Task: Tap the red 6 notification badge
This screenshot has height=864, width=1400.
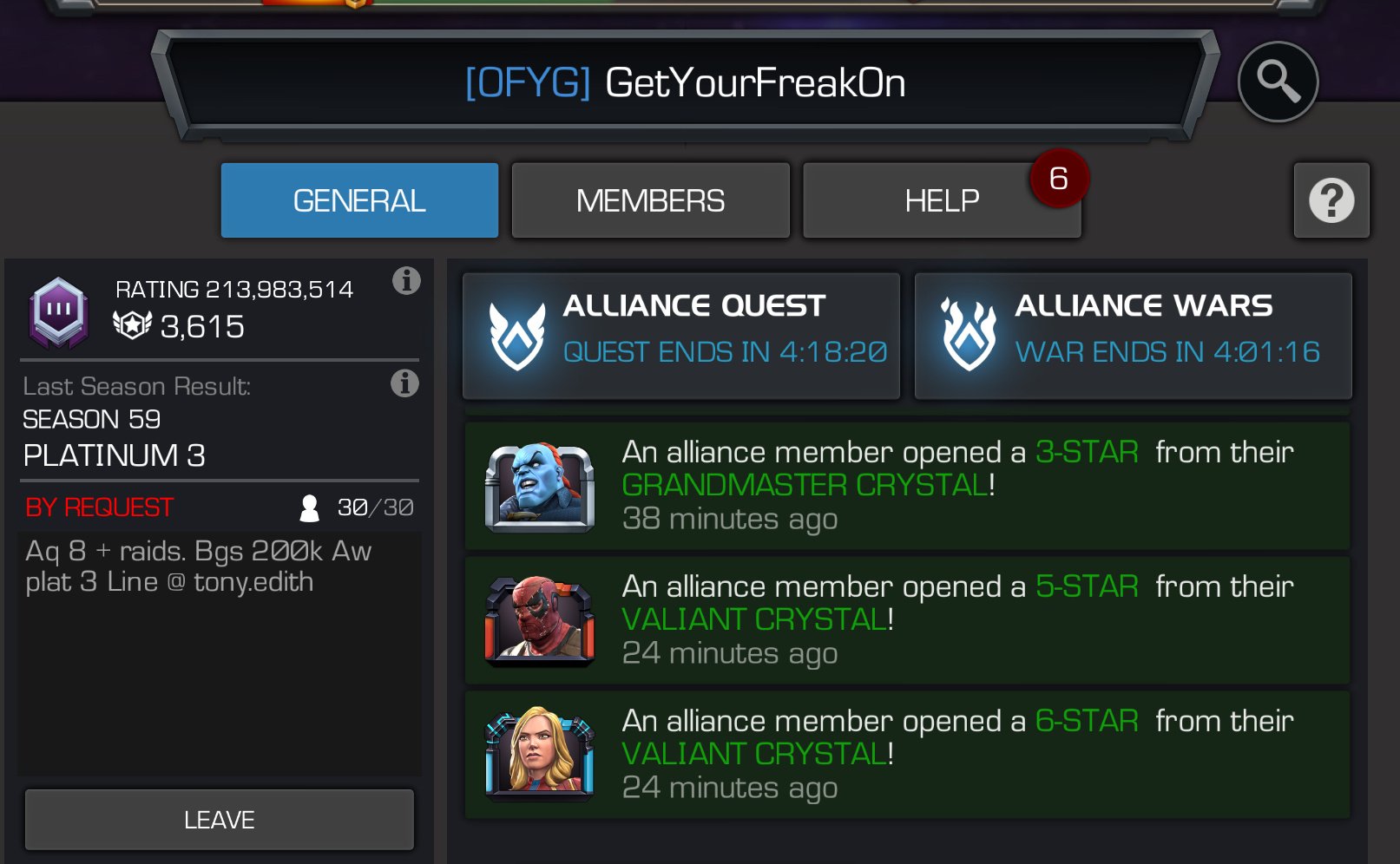Action: [x=1059, y=179]
